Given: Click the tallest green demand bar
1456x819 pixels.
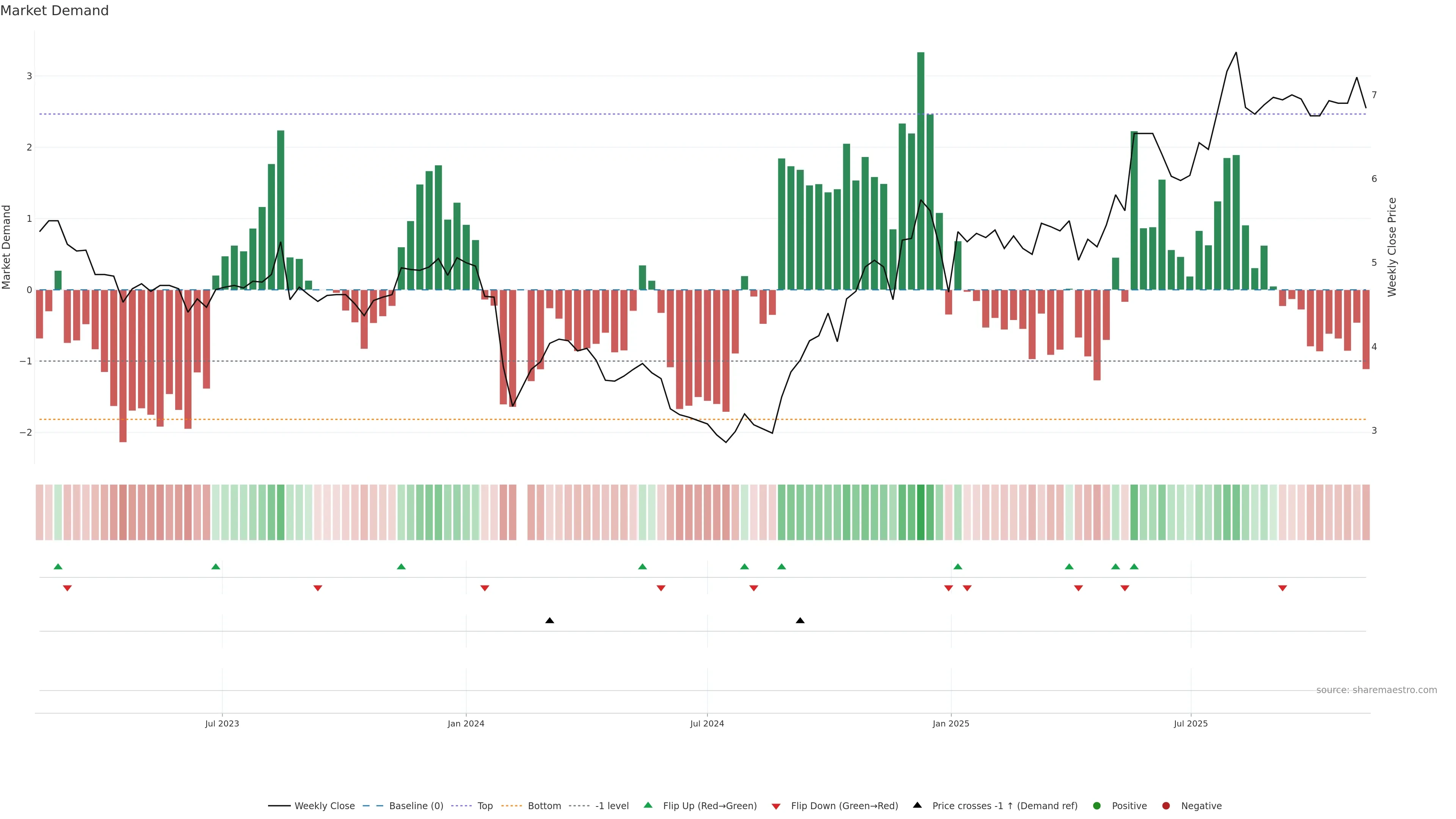Looking at the screenshot, I should tap(921, 169).
